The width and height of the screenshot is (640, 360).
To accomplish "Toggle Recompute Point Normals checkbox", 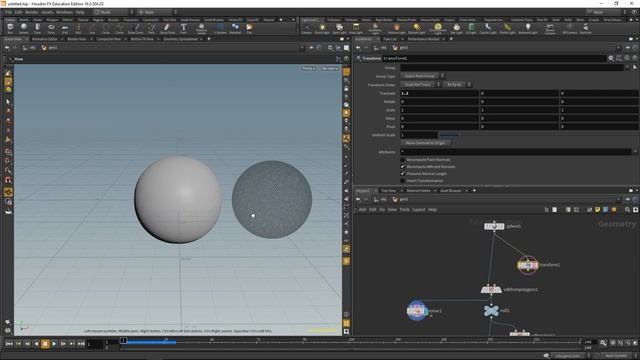I will (x=402, y=160).
